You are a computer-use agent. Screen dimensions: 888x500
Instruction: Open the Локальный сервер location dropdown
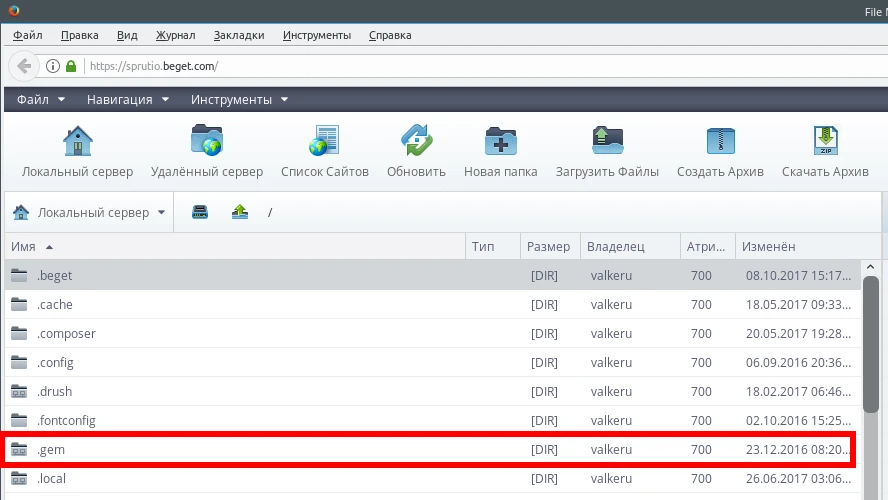tap(89, 213)
